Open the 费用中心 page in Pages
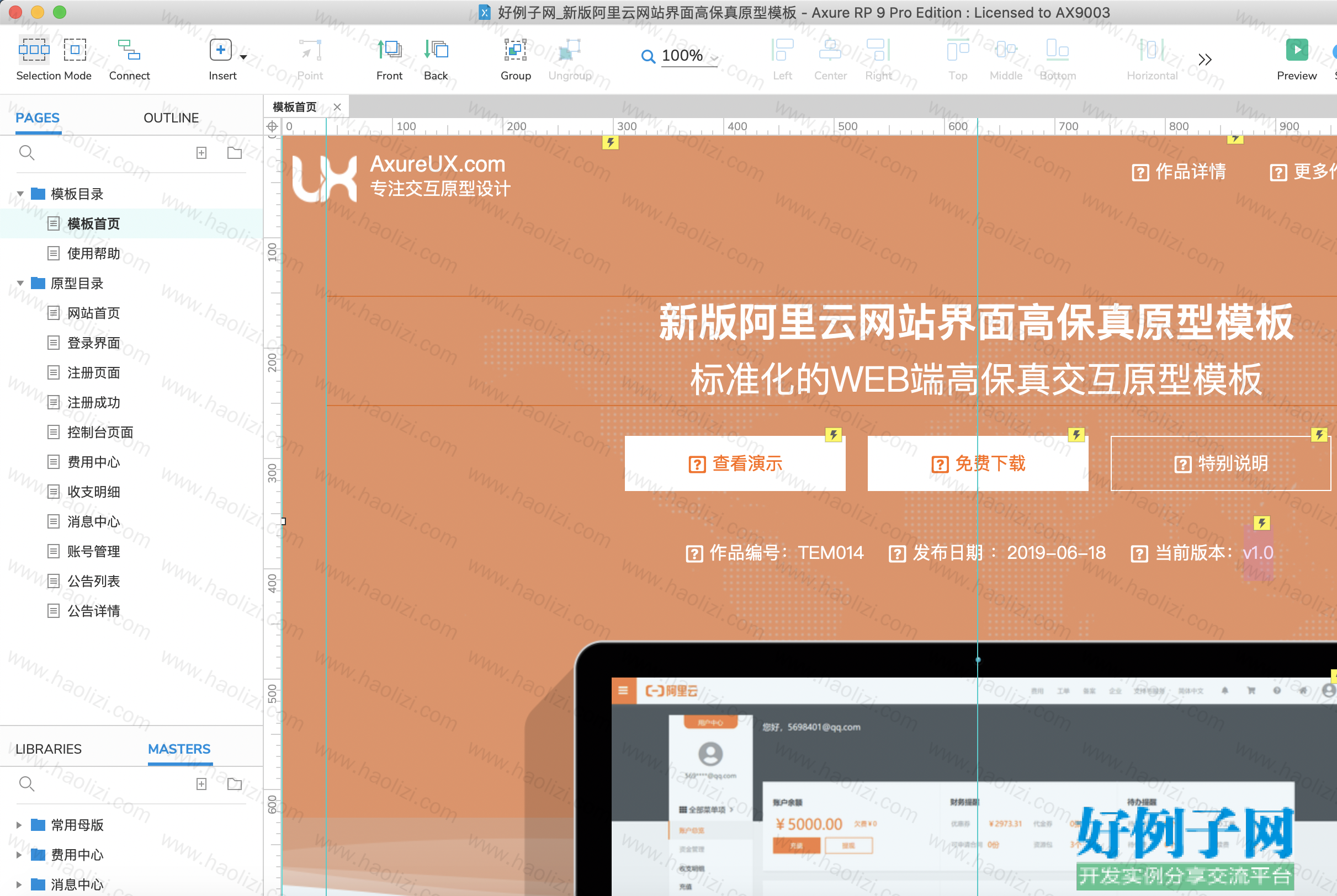Screen dimensions: 1337x896 pos(93,462)
